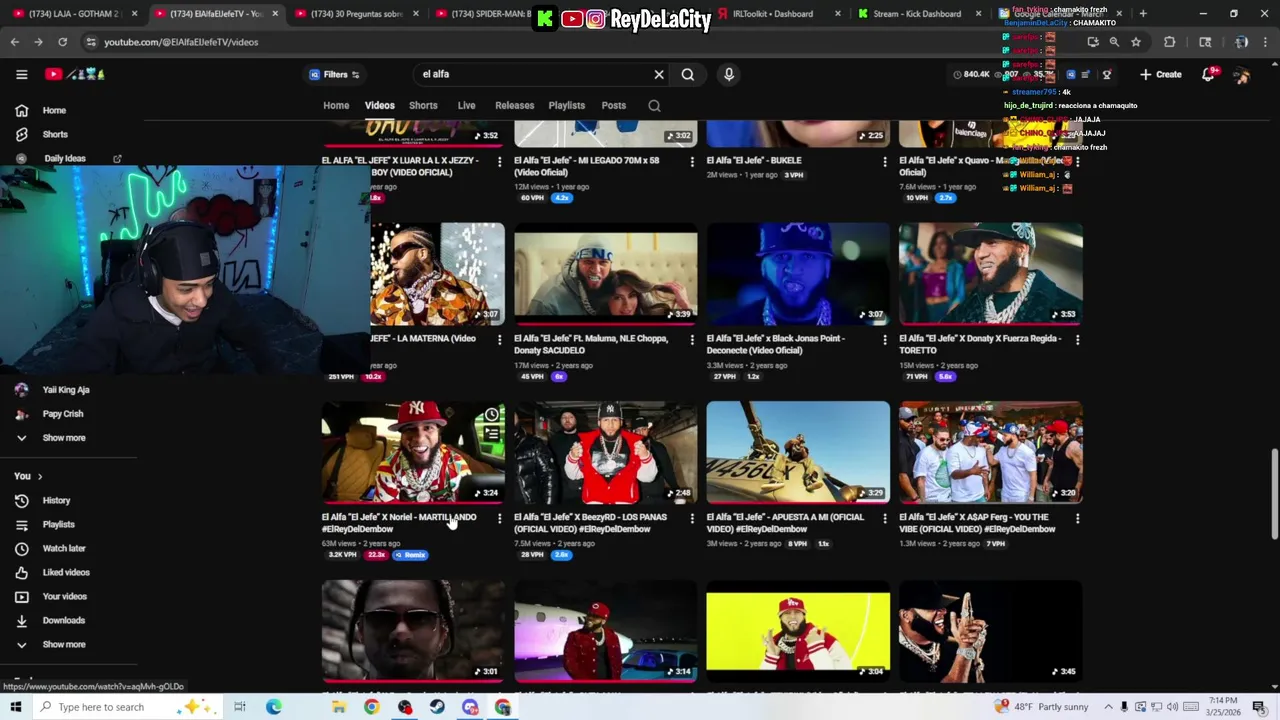The image size is (1280, 720).
Task: Open options menu for MARTILLANDO video
Action: (x=500, y=518)
